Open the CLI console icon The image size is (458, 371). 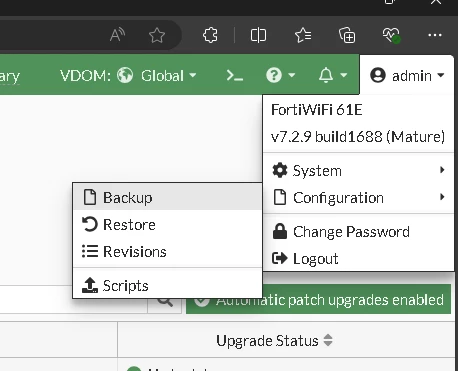[x=235, y=76]
